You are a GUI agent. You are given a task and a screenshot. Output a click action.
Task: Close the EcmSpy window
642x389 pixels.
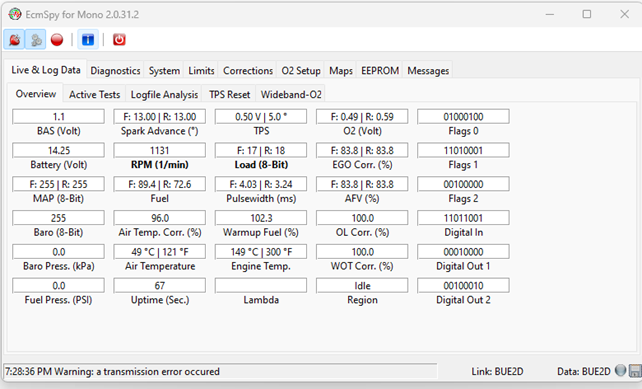624,14
